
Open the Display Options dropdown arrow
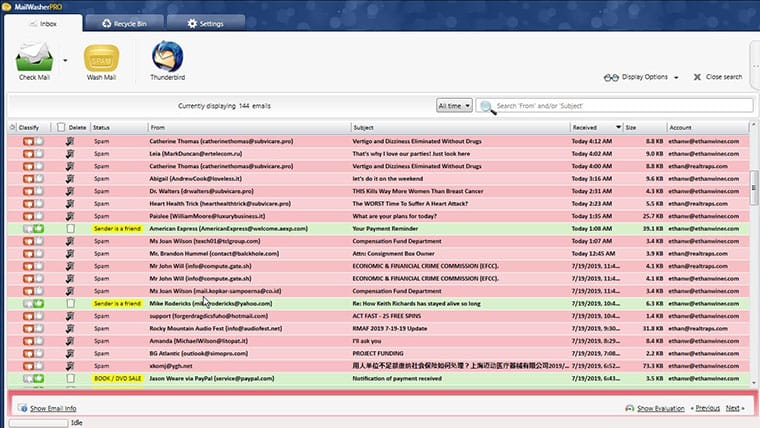pos(677,78)
